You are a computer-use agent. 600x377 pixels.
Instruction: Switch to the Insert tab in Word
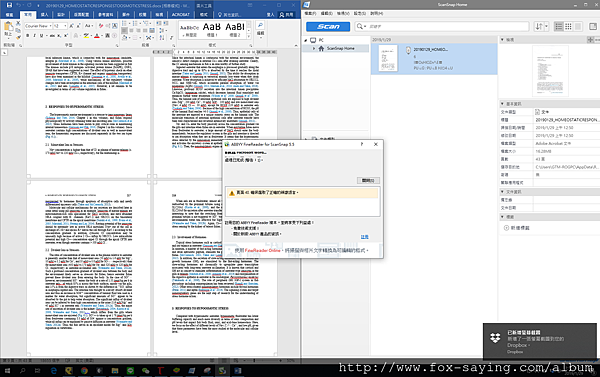[45, 15]
